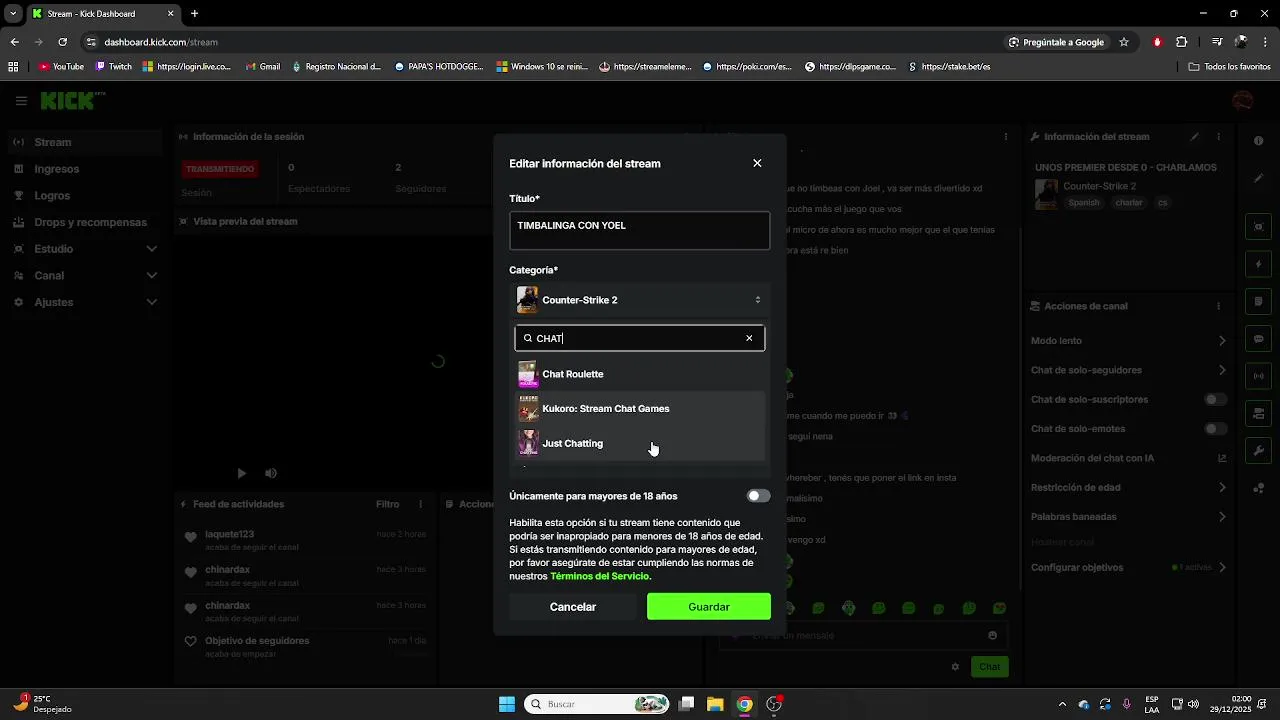The image size is (1280, 720).
Task: Select Chat Roulette from category results
Action: [640, 374]
